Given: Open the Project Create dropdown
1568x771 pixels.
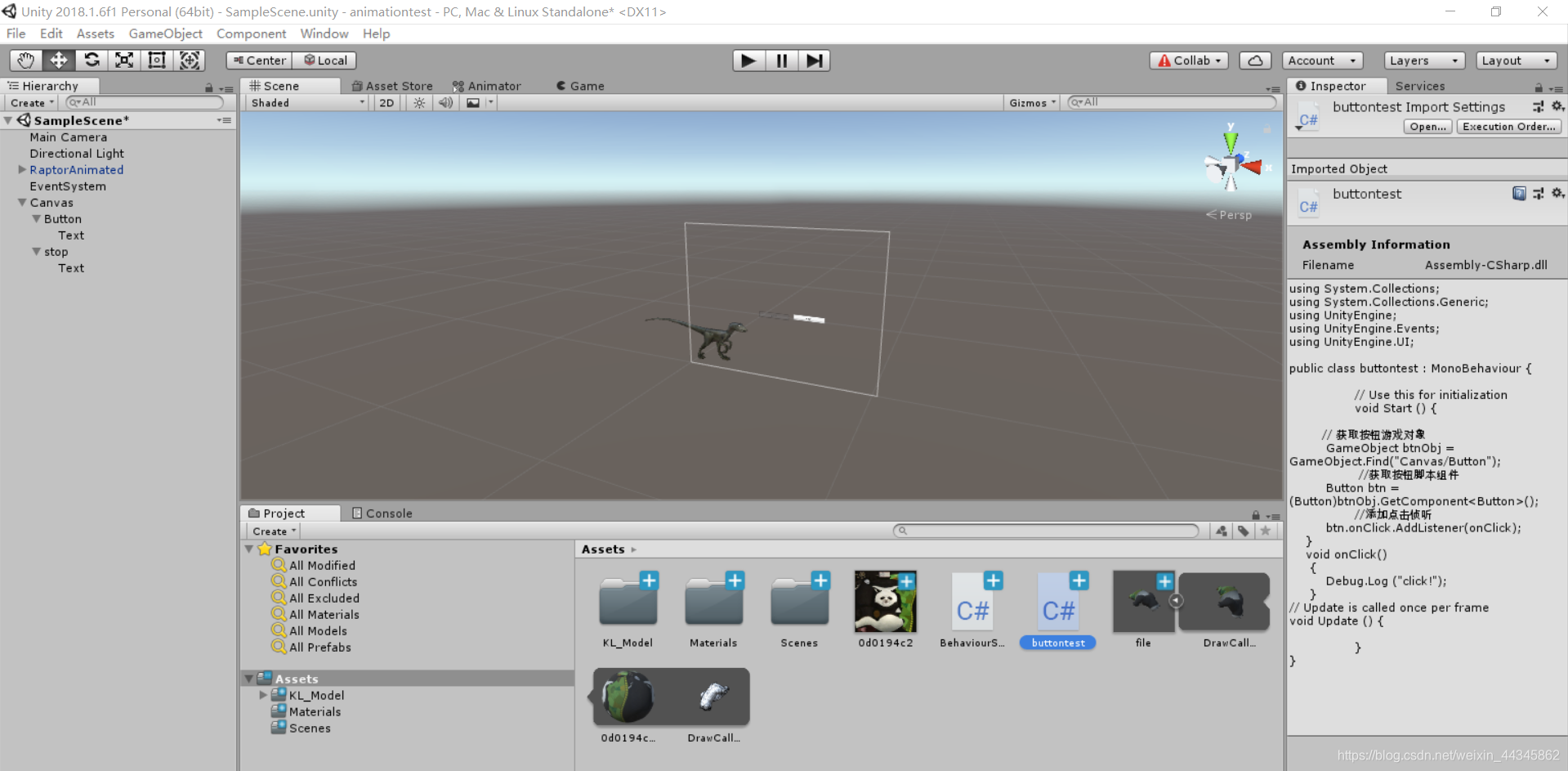Looking at the screenshot, I should [274, 531].
